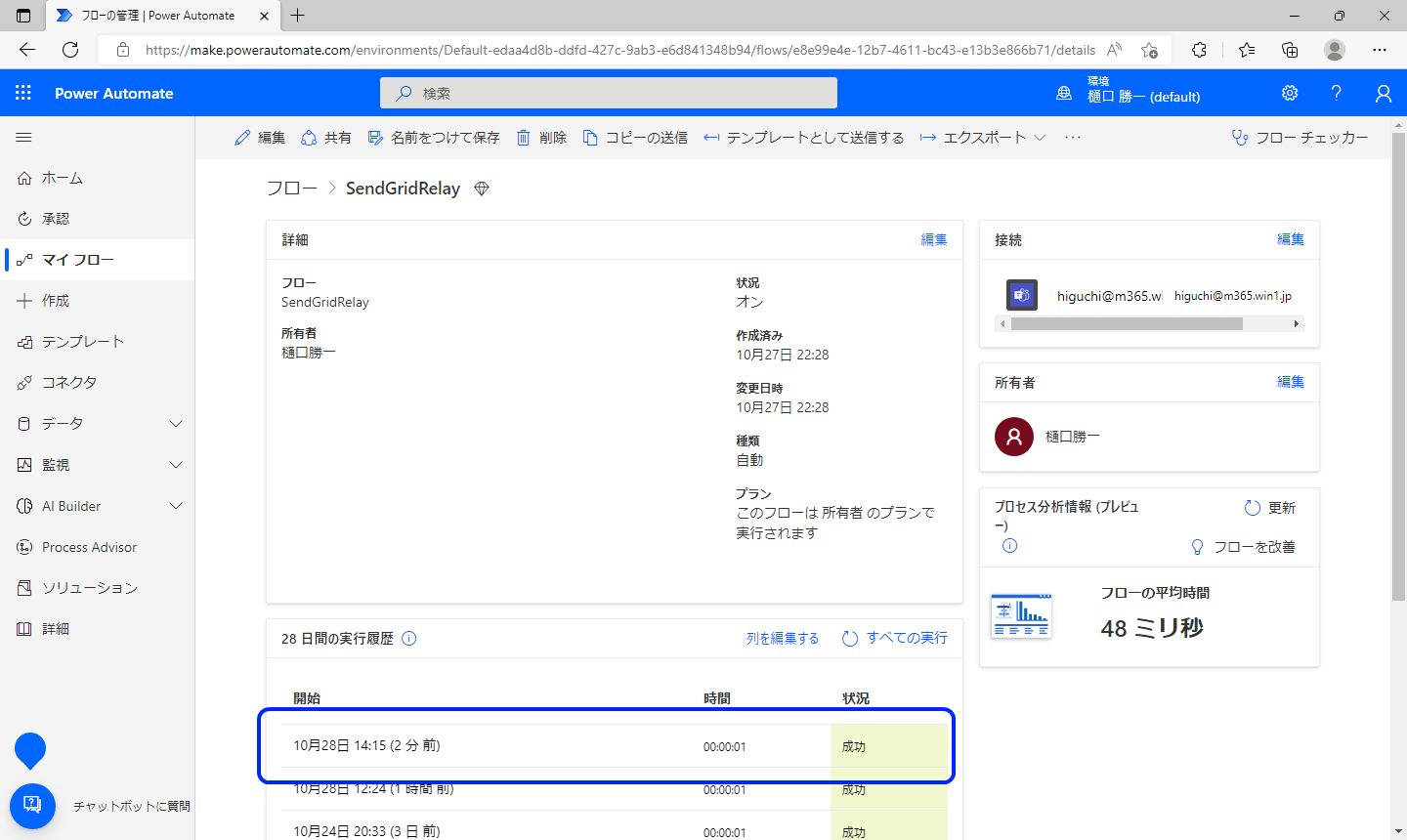The height and width of the screenshot is (840, 1407).
Task: Click the read aloud icon in address bar
Action: tap(1114, 50)
